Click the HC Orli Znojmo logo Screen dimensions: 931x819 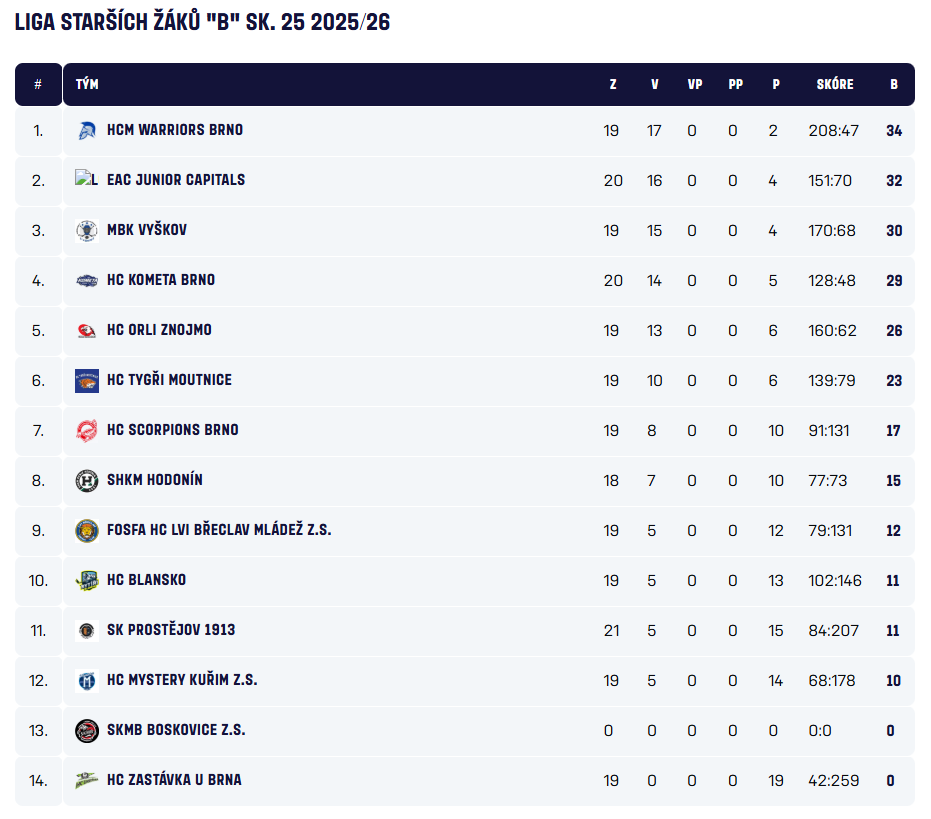click(x=87, y=330)
